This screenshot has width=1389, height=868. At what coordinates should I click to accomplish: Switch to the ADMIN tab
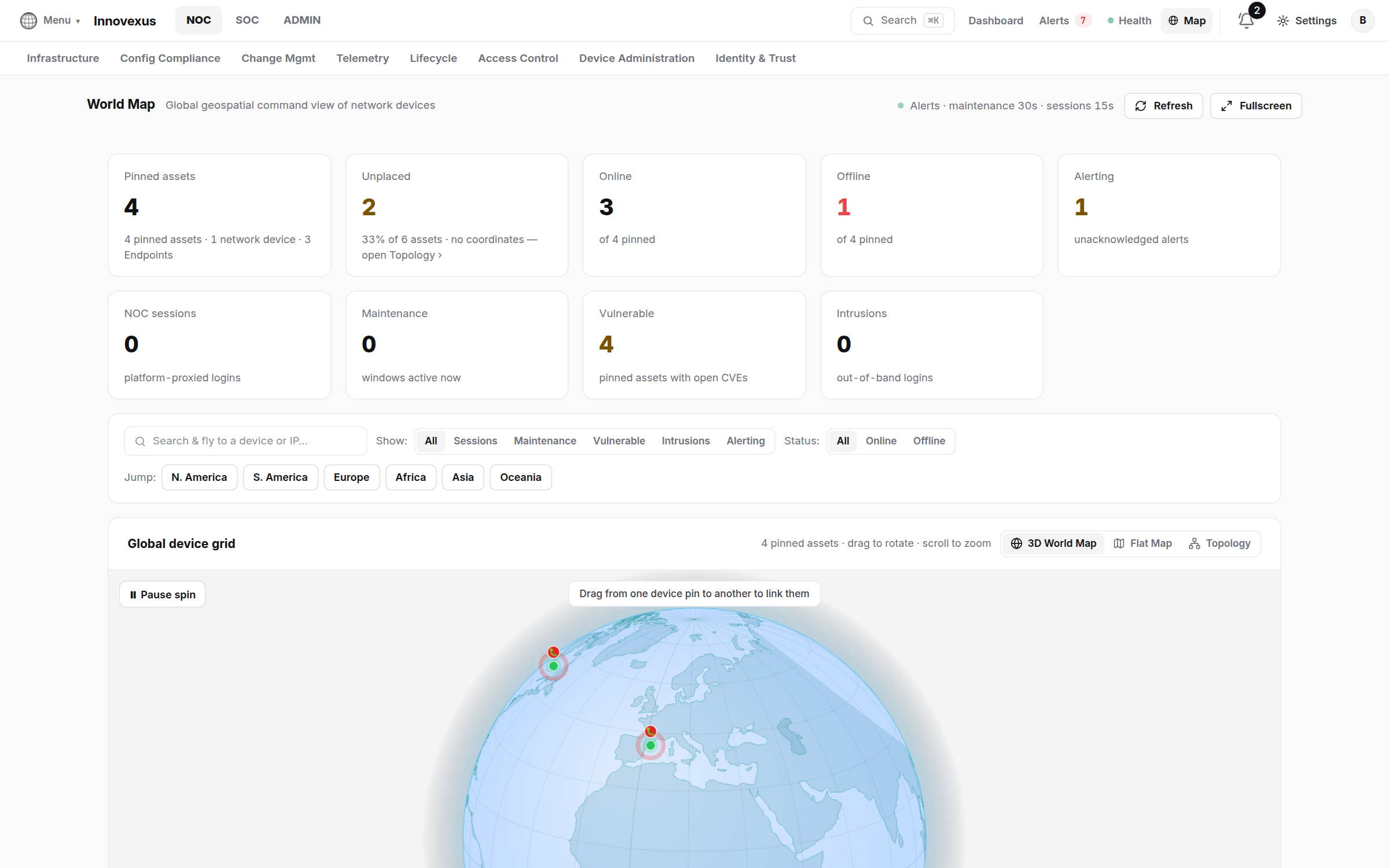pos(302,20)
